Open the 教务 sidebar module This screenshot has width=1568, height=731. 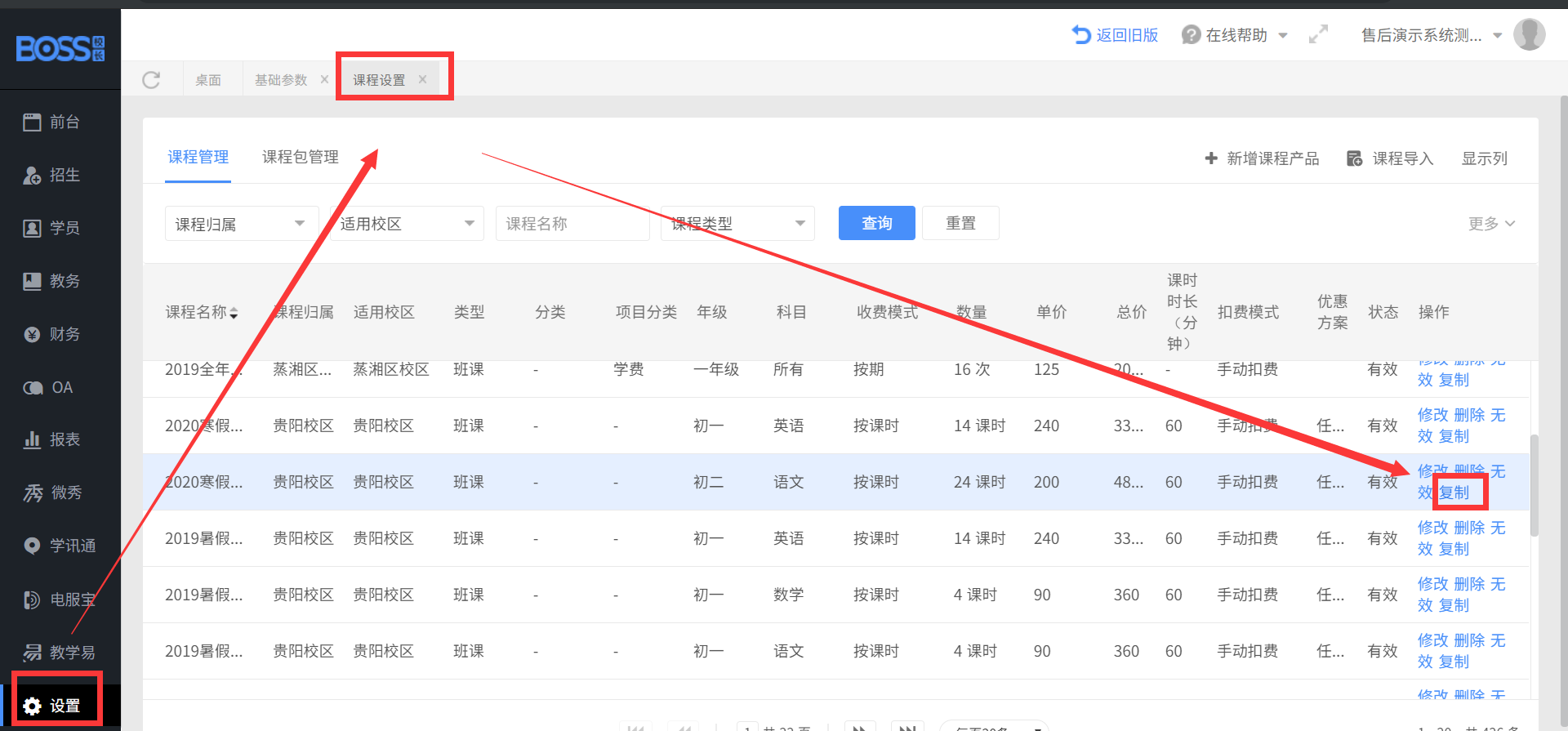click(51, 282)
